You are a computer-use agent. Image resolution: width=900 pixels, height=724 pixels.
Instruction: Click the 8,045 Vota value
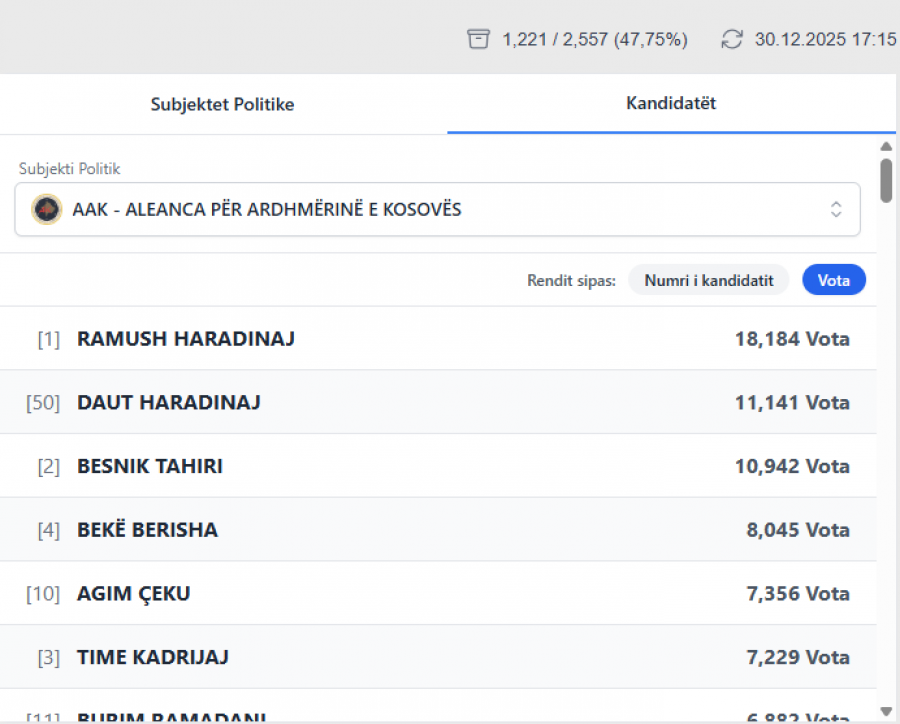[798, 530]
